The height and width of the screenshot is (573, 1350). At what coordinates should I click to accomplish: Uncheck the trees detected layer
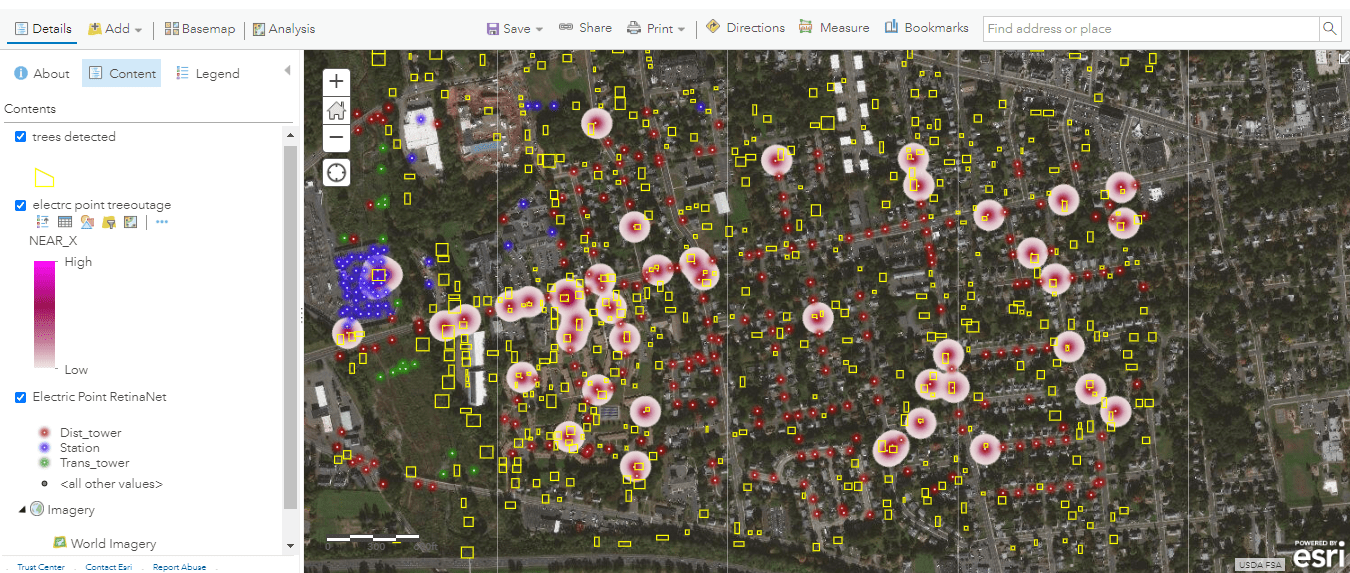coord(21,137)
